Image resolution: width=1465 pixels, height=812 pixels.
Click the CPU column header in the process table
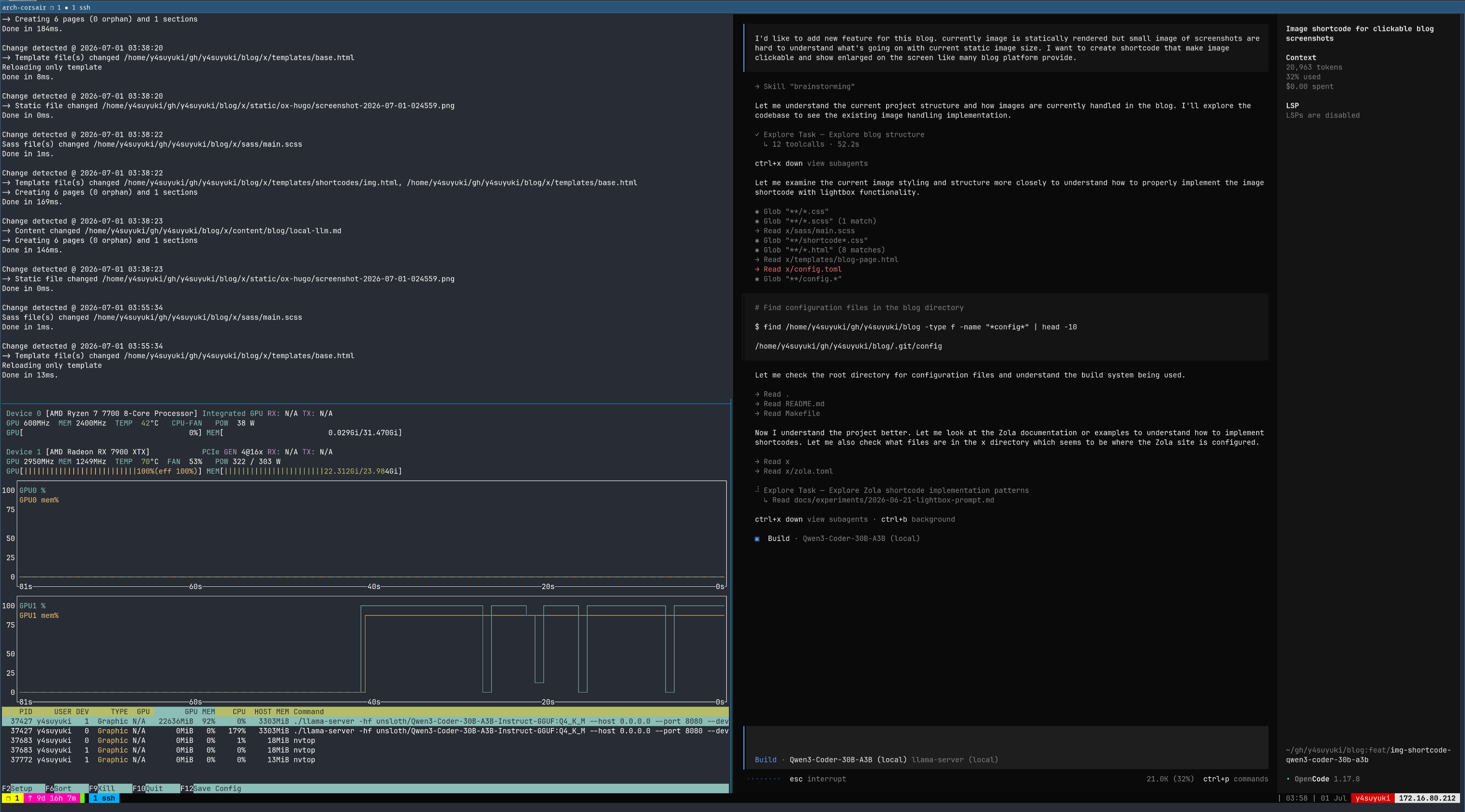click(239, 712)
